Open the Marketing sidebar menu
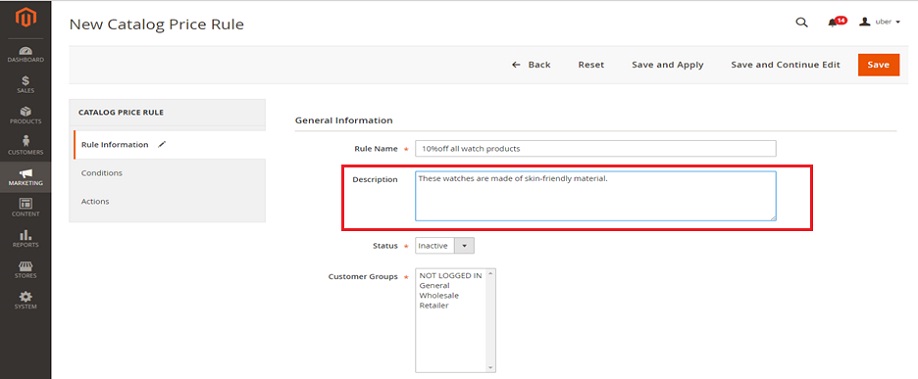The image size is (918, 379). [x=25, y=177]
